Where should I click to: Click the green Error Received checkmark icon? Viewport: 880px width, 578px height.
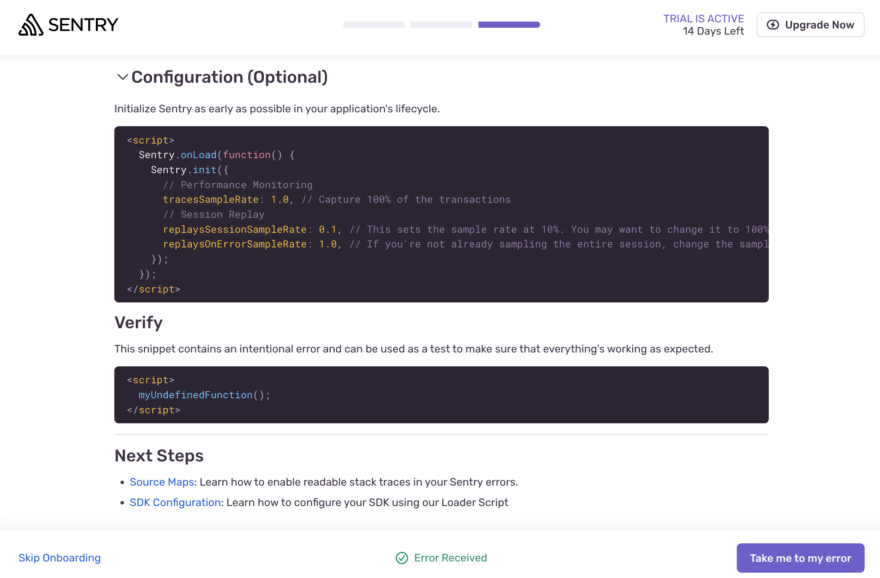point(401,558)
